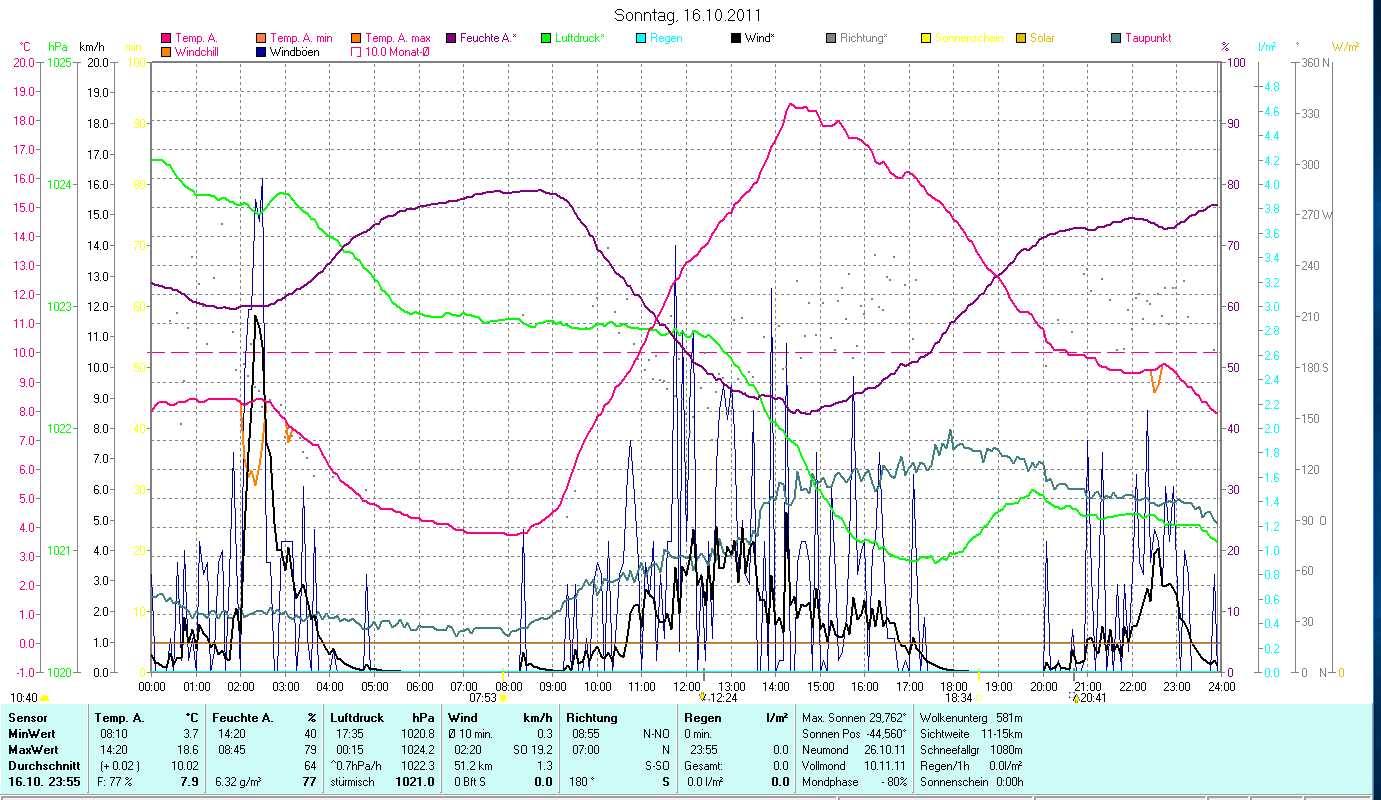Image resolution: width=1381 pixels, height=800 pixels.
Task: Click the Richtung* legend label
Action: (863, 38)
